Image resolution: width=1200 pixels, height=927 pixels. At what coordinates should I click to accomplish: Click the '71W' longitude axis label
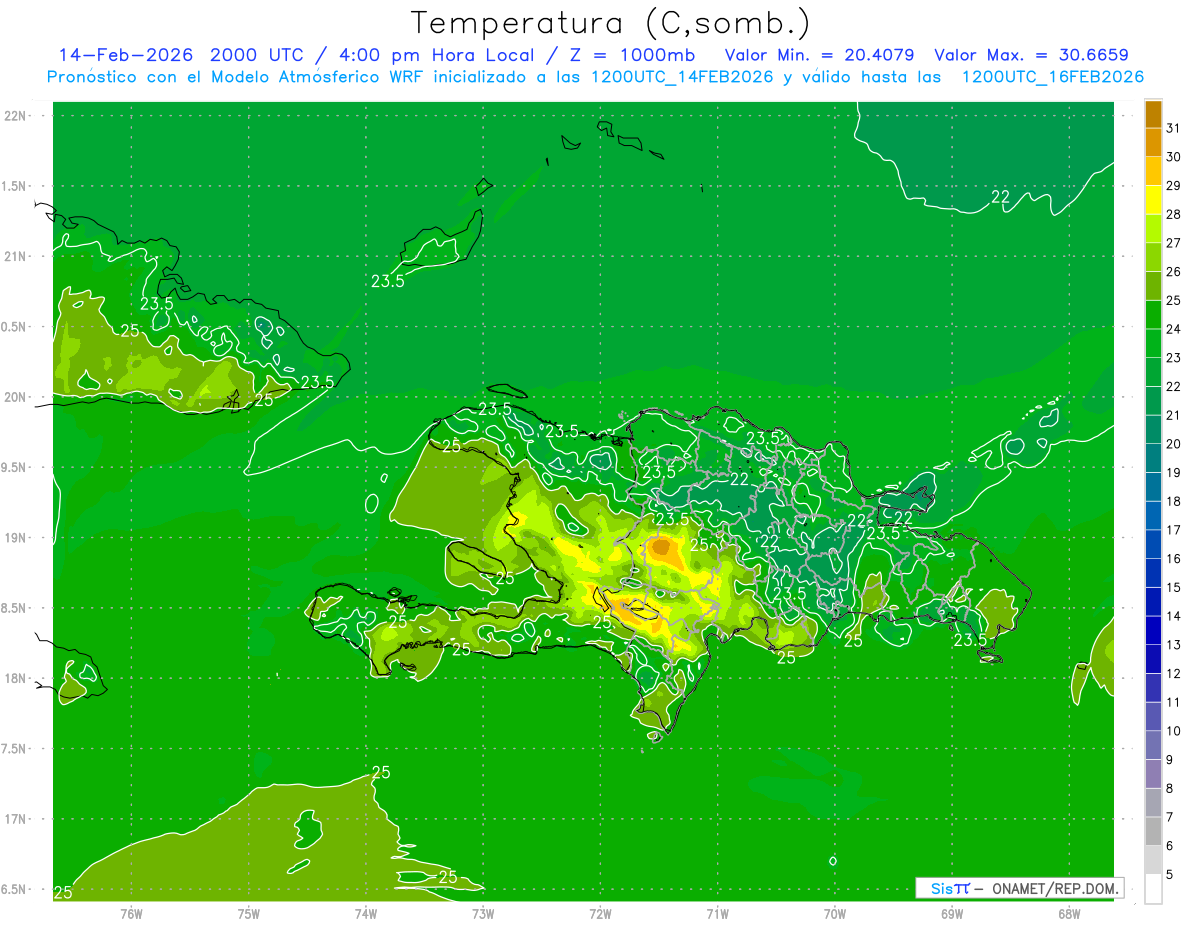coord(717,914)
